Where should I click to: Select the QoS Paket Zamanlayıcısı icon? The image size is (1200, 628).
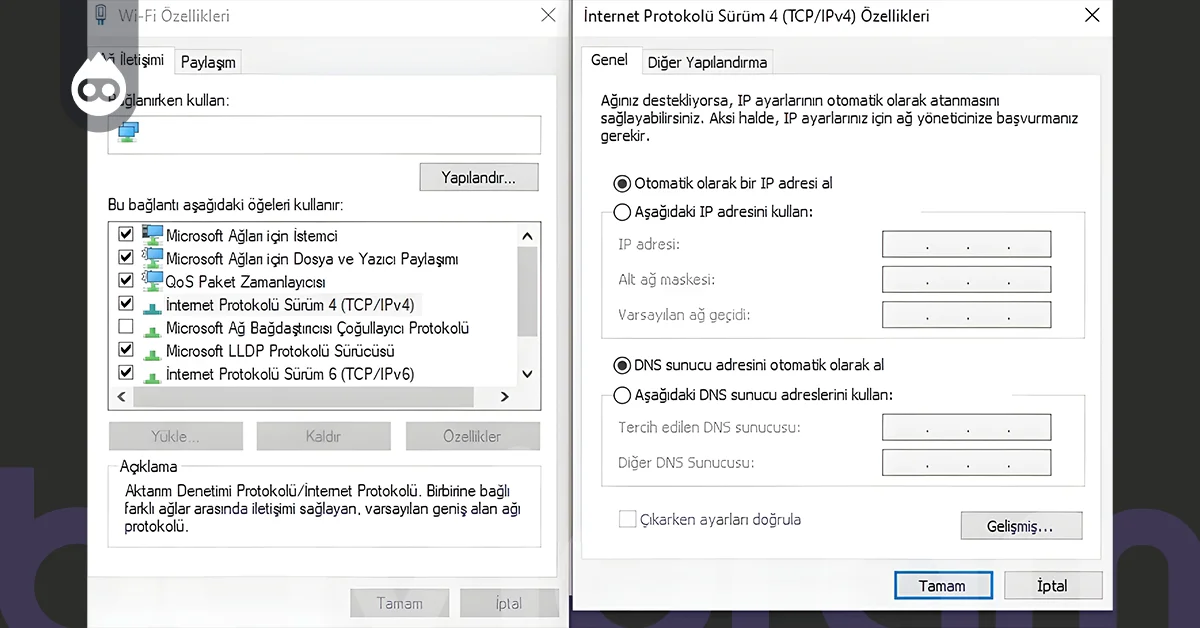[x=152, y=280]
